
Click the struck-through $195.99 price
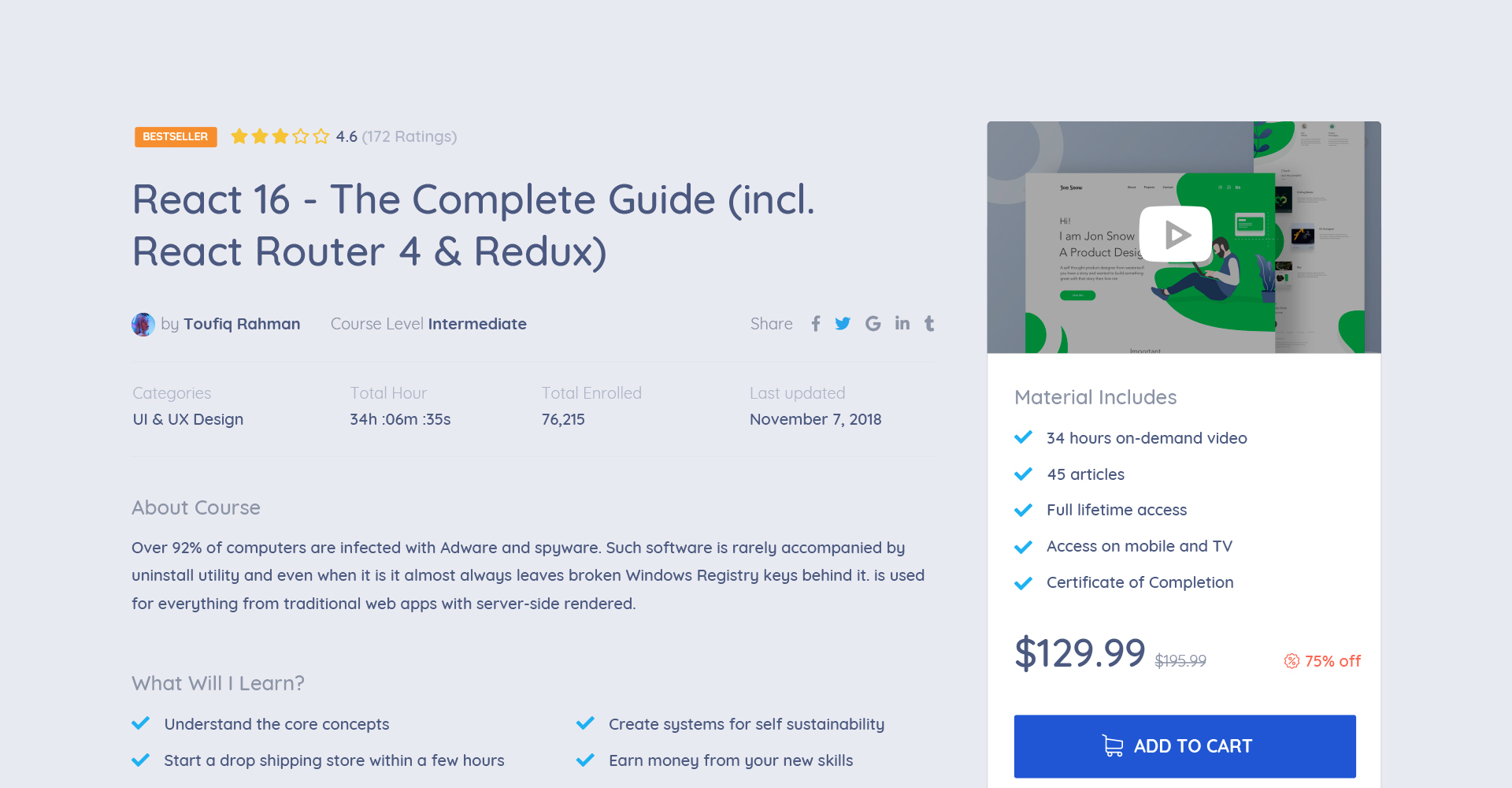pyautogui.click(x=1180, y=661)
